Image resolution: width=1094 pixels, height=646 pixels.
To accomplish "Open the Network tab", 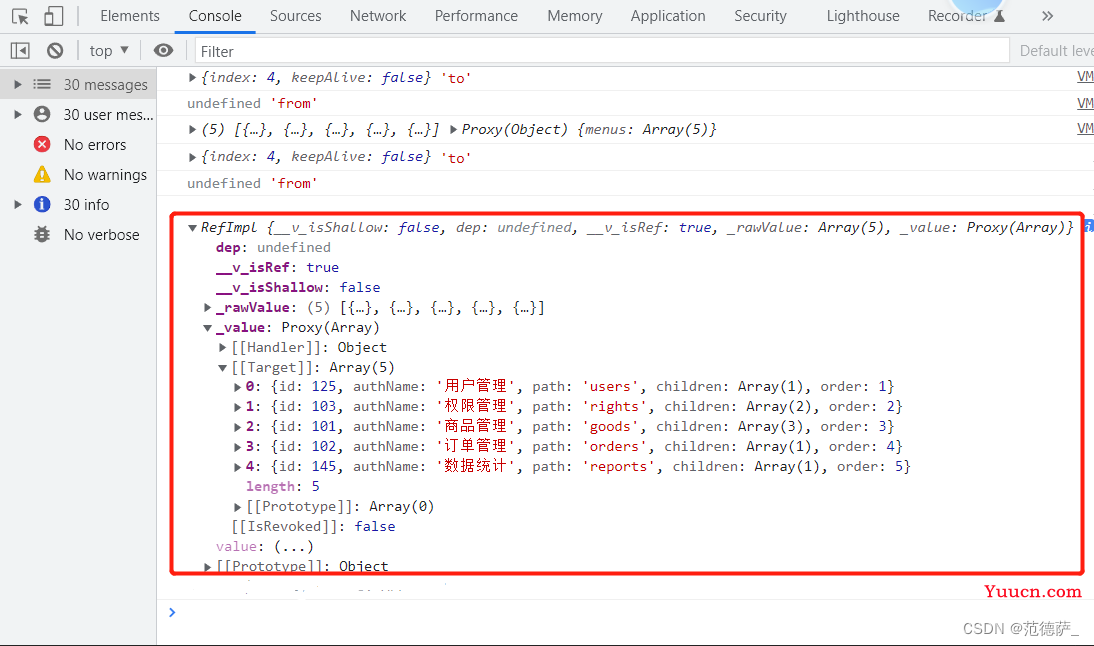I will pyautogui.click(x=377, y=16).
